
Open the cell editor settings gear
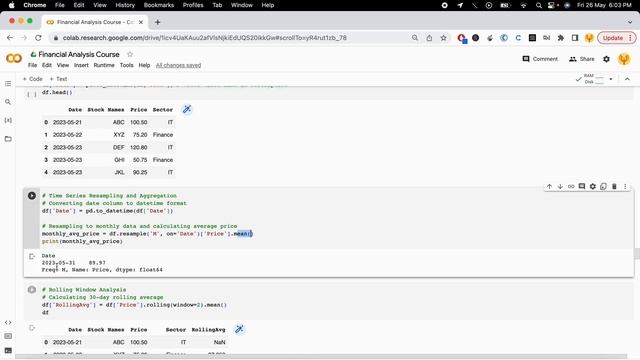pyautogui.click(x=593, y=187)
